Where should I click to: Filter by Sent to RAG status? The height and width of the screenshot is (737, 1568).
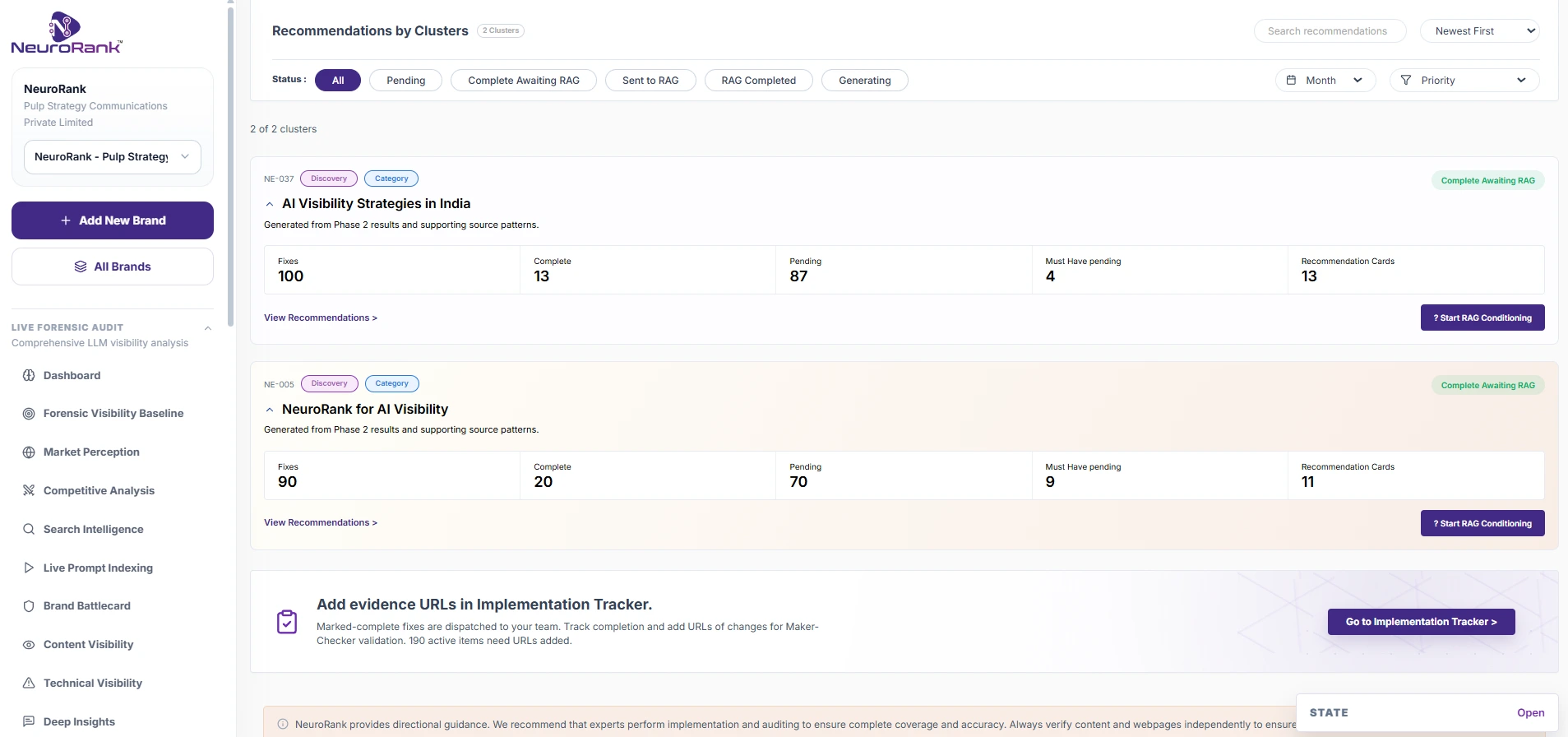pyautogui.click(x=650, y=80)
